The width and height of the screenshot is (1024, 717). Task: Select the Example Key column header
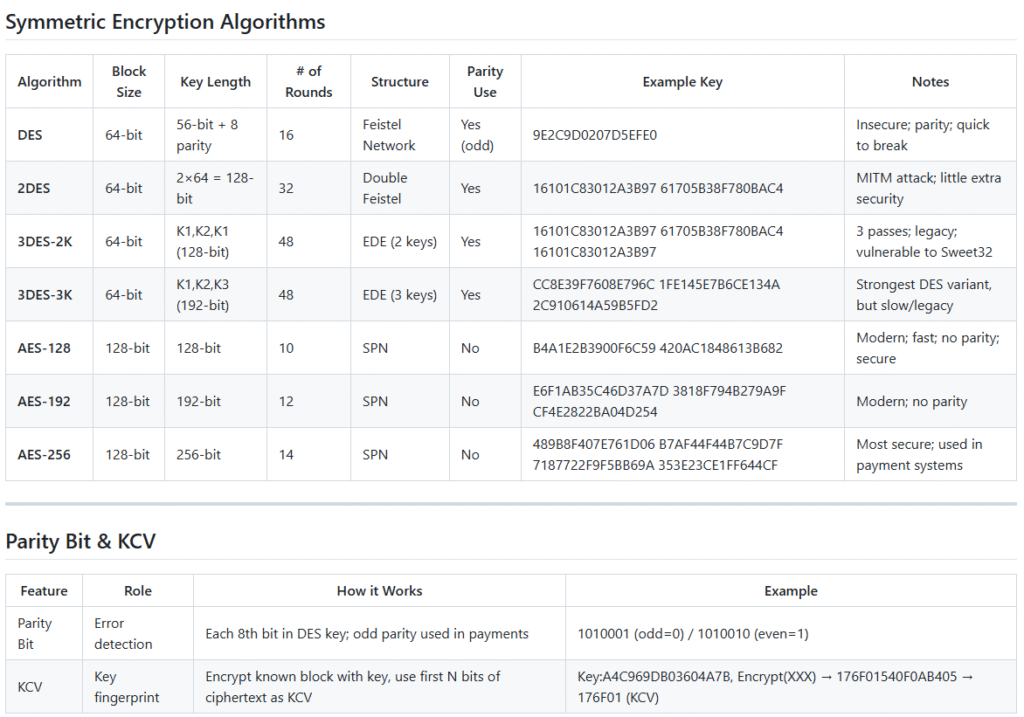pos(682,82)
